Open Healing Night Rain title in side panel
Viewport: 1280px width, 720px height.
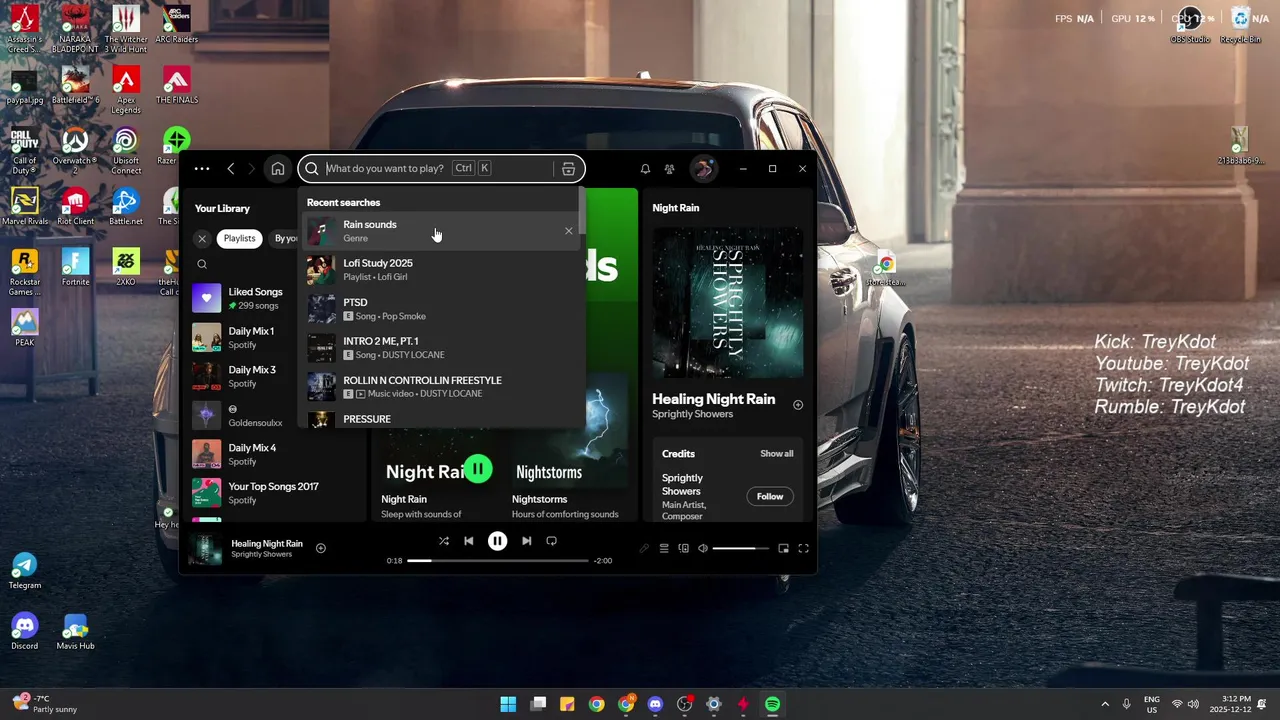[714, 399]
